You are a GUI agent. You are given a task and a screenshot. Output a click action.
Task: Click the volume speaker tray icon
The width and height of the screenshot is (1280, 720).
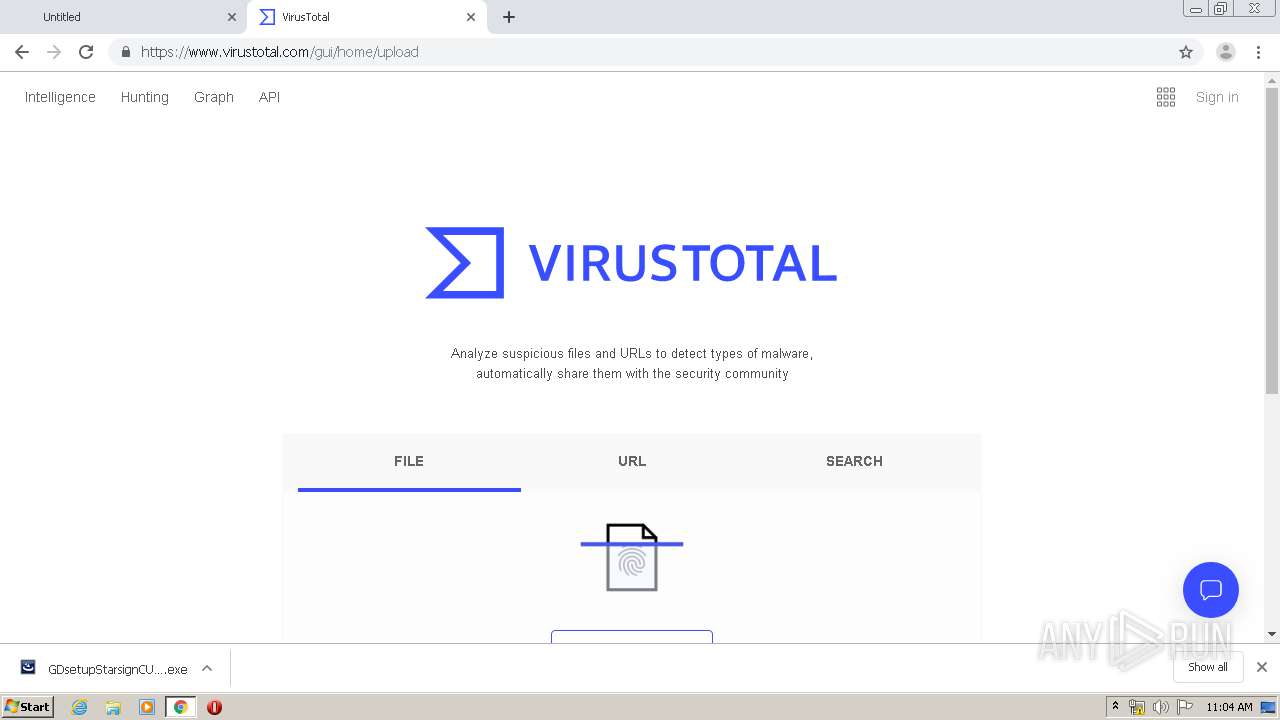coord(1161,707)
